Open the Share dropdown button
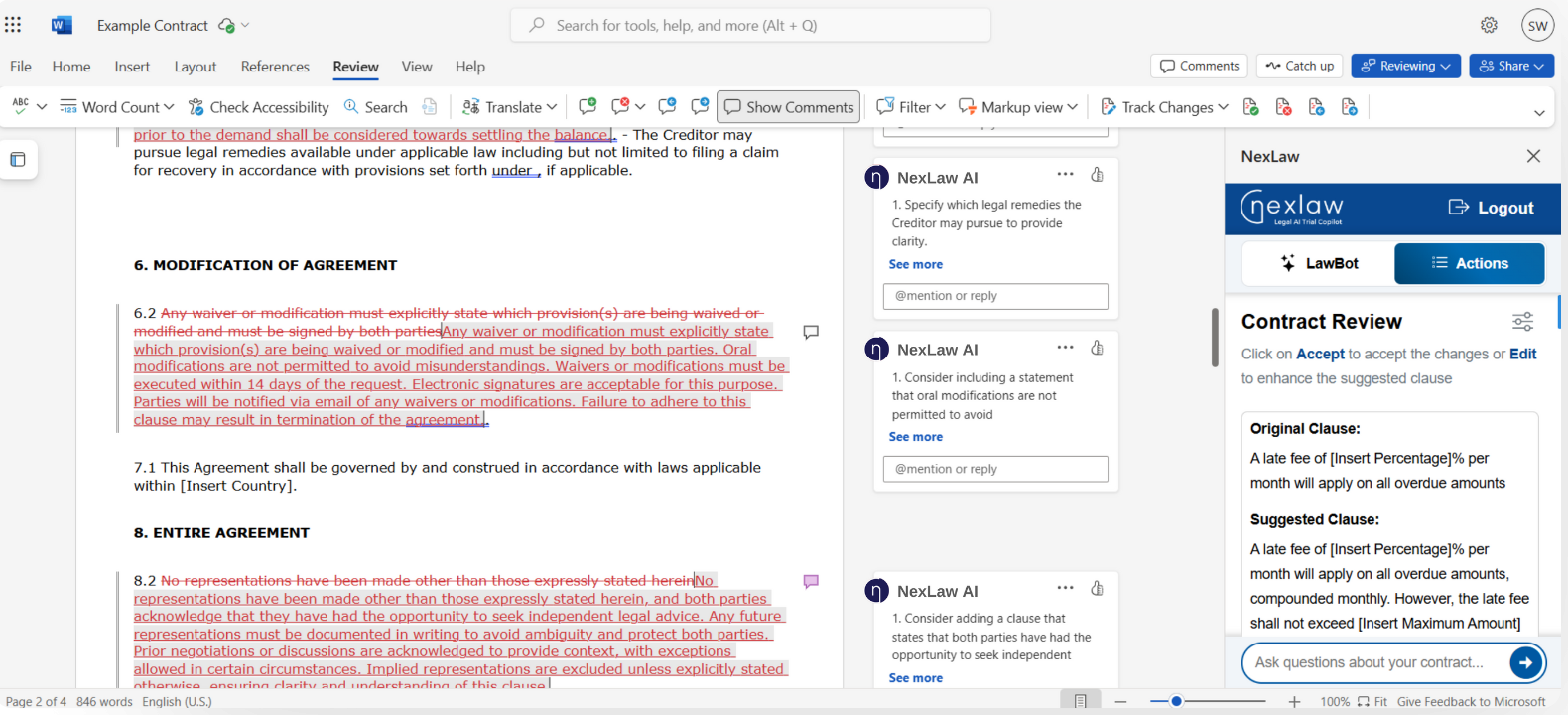 pos(1511,66)
